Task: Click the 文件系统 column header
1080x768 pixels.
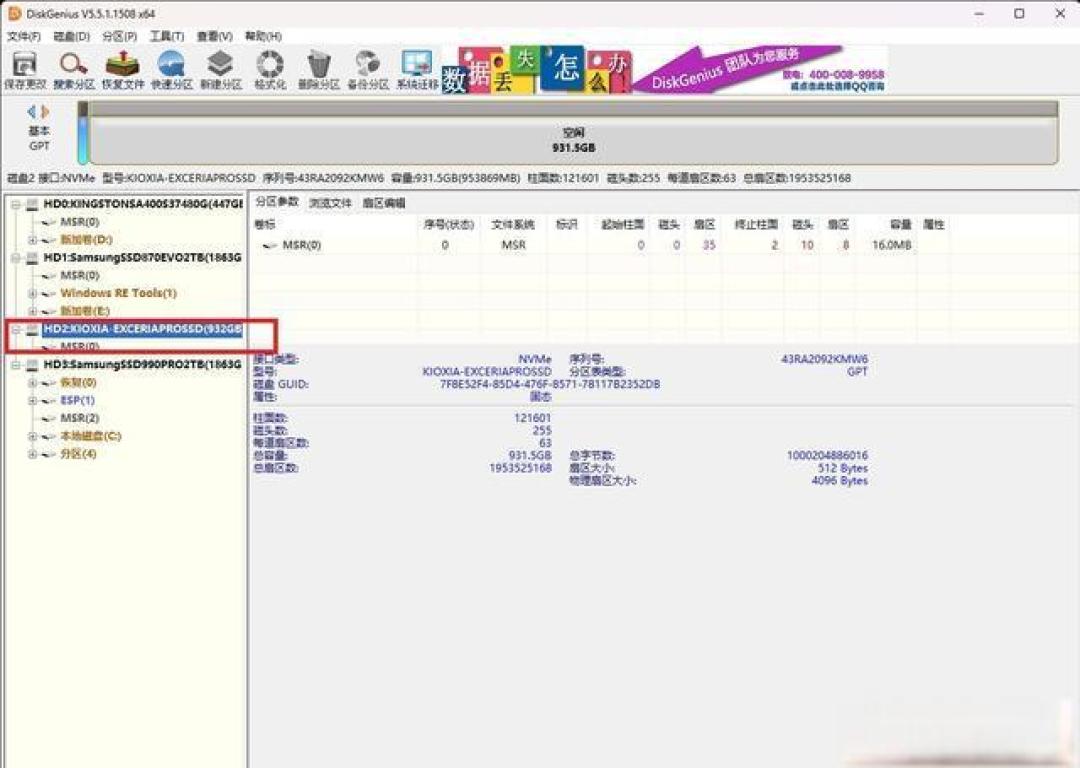Action: (512, 225)
